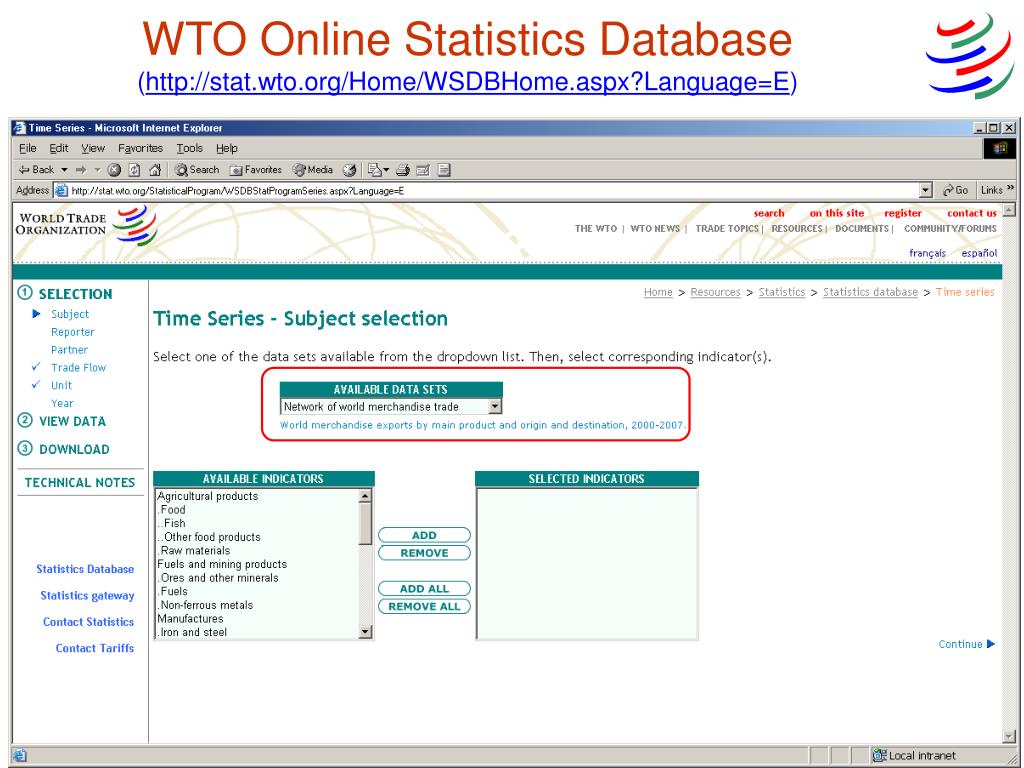The height and width of the screenshot is (768, 1024).
Task: Select Agricultural products in Available Indicators
Action: click(x=208, y=496)
